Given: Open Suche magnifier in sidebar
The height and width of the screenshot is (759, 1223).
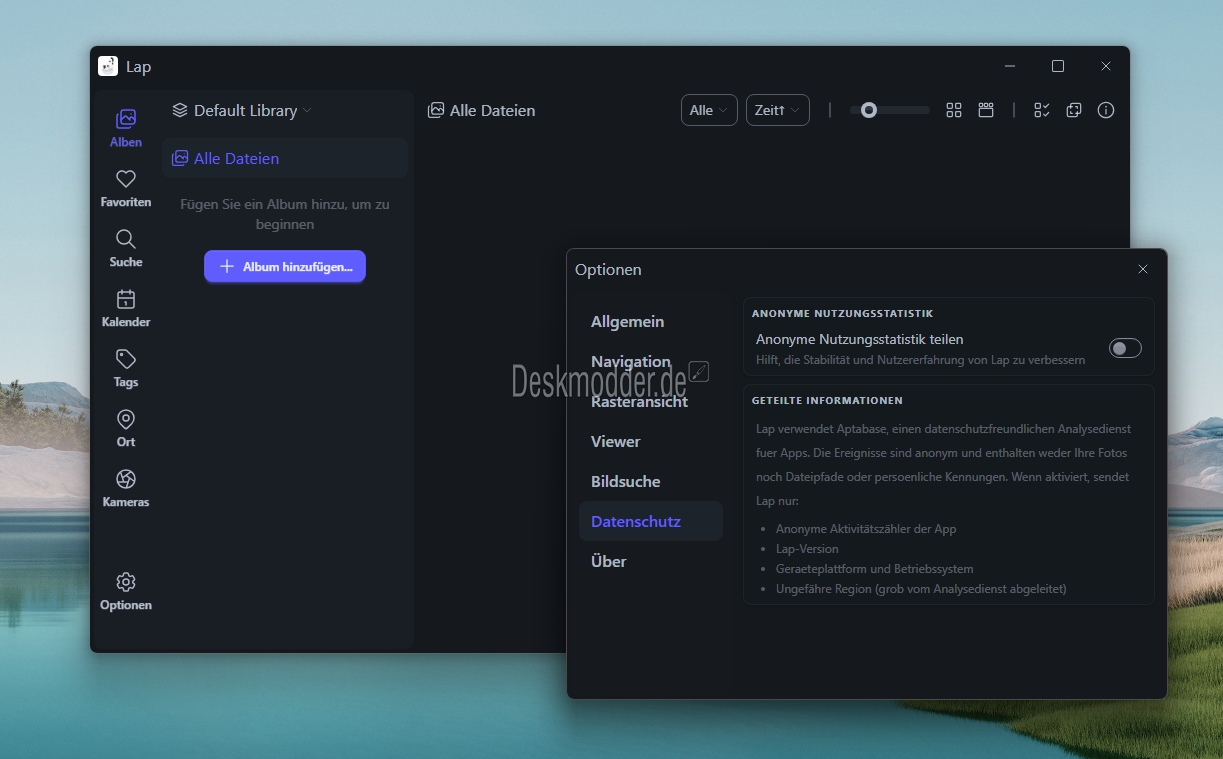Looking at the screenshot, I should 126,247.
